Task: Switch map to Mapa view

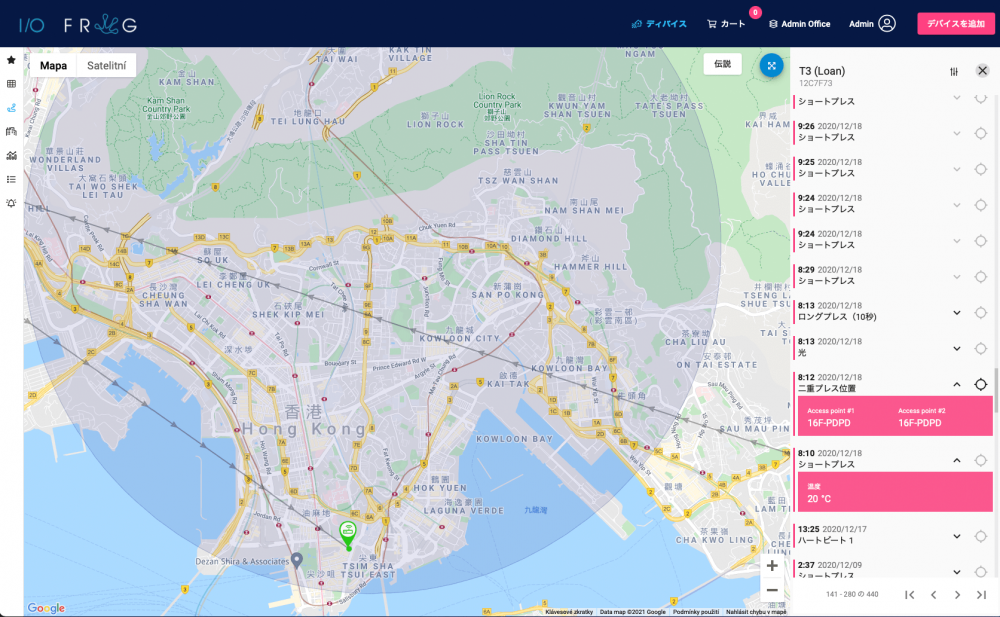Action: pyautogui.click(x=53, y=65)
